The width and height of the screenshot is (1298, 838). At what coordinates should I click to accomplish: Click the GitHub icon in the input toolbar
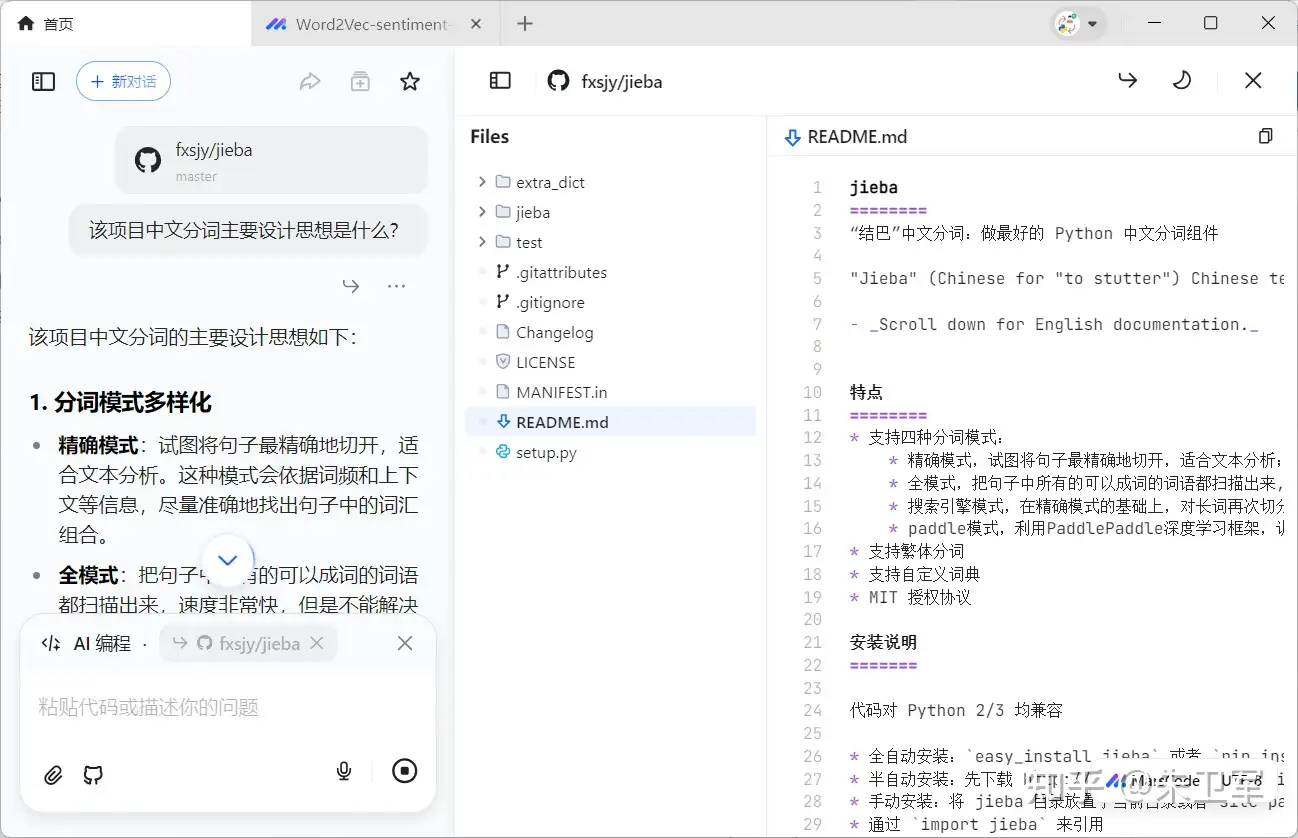point(93,774)
